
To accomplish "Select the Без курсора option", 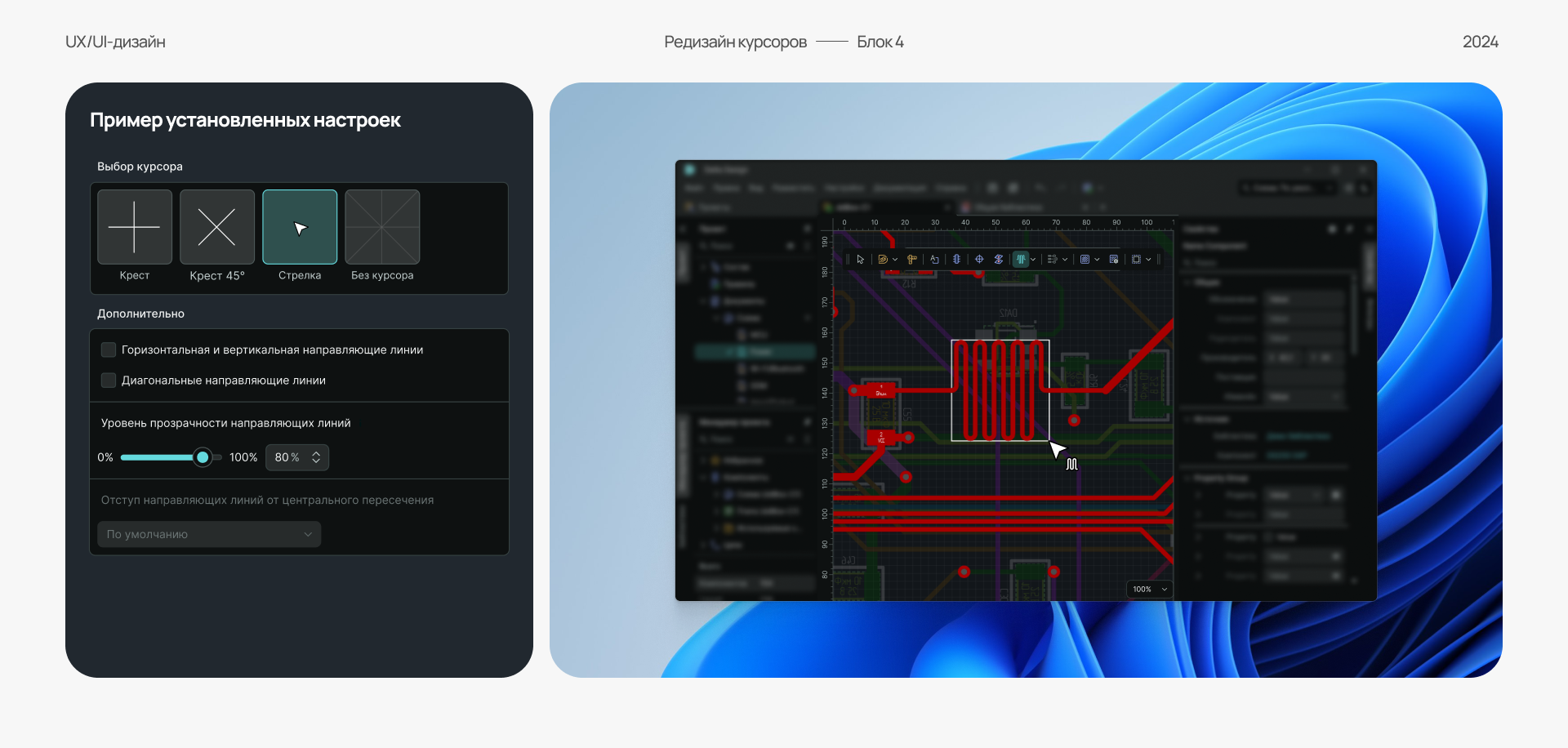I will click(381, 227).
